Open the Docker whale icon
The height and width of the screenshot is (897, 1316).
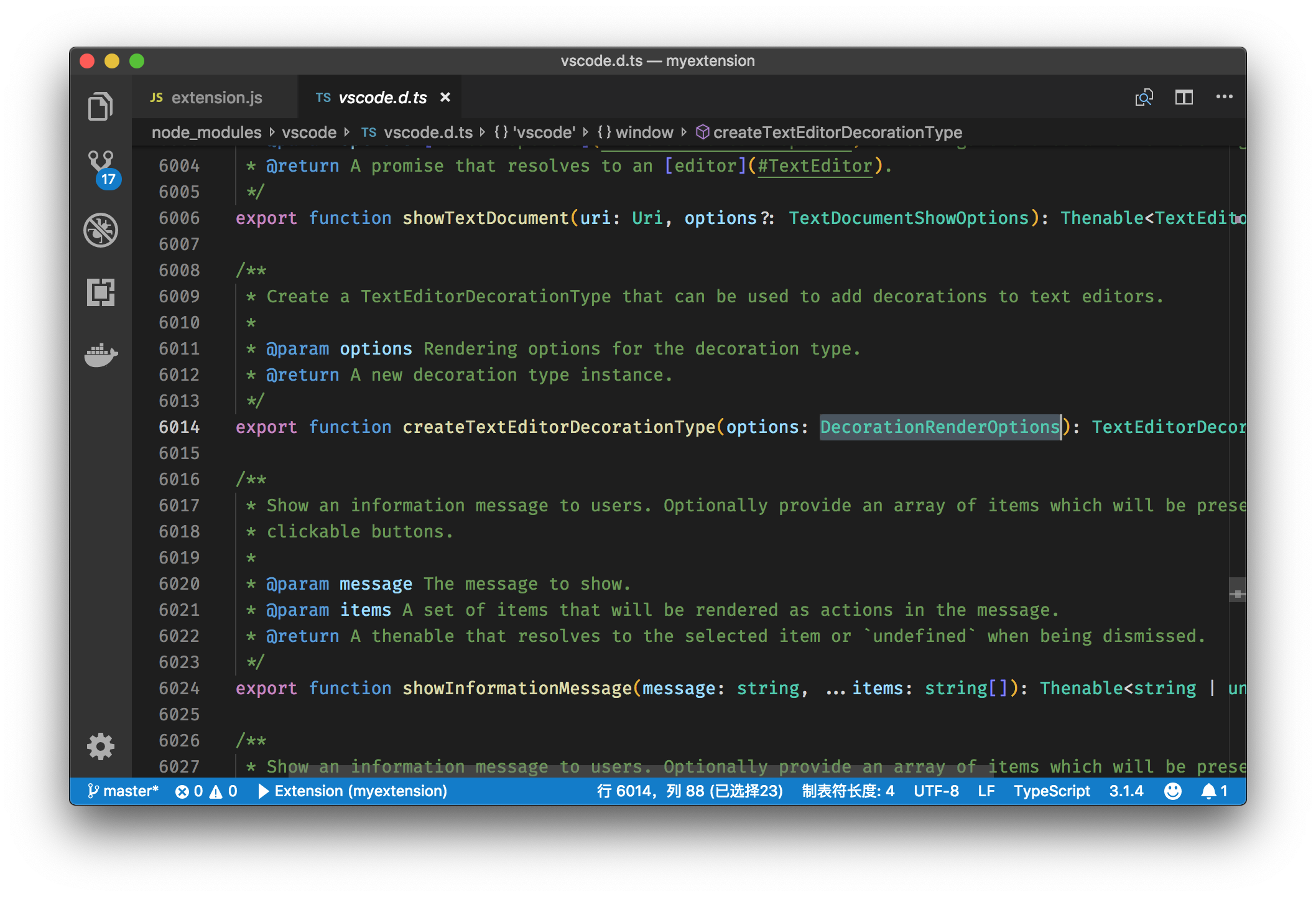[101, 355]
